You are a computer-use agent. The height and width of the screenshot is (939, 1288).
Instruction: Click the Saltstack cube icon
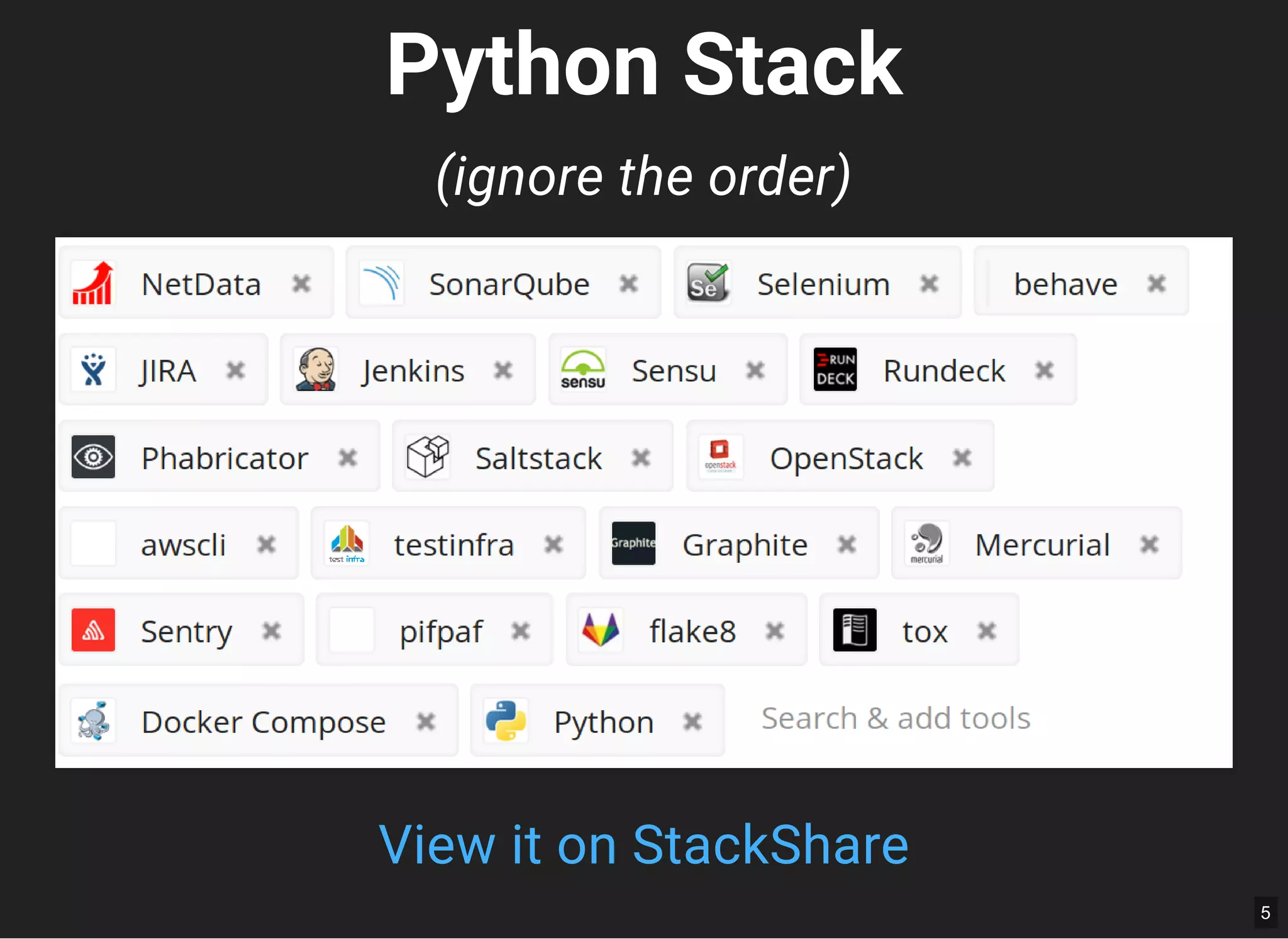428,457
